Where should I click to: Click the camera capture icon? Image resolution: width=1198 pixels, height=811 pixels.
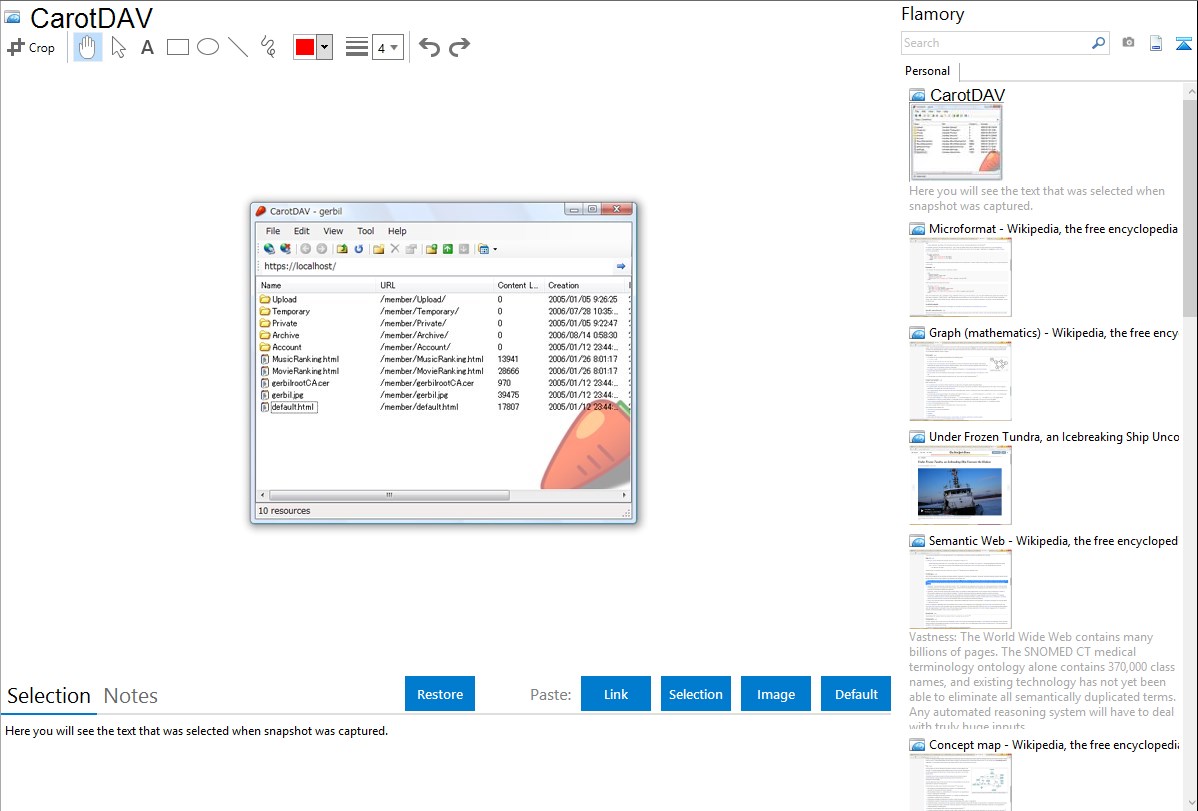[1128, 43]
